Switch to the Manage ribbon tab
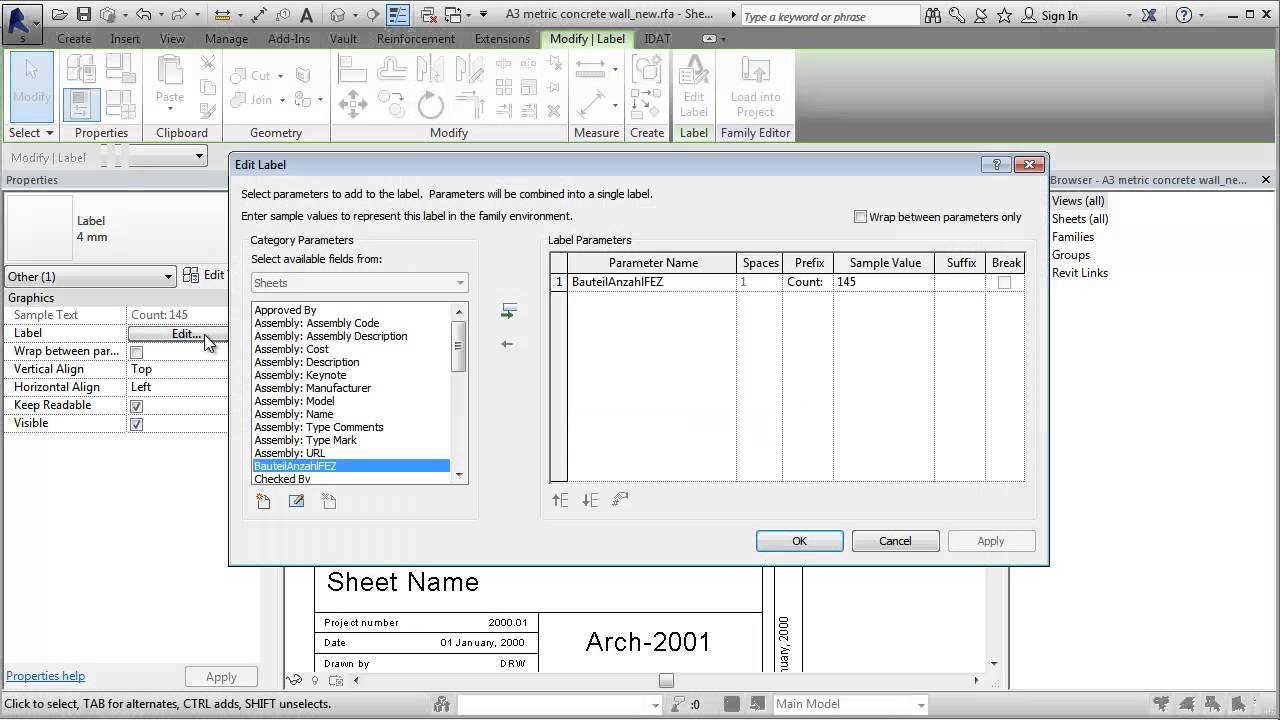This screenshot has height=720, width=1280. click(226, 39)
